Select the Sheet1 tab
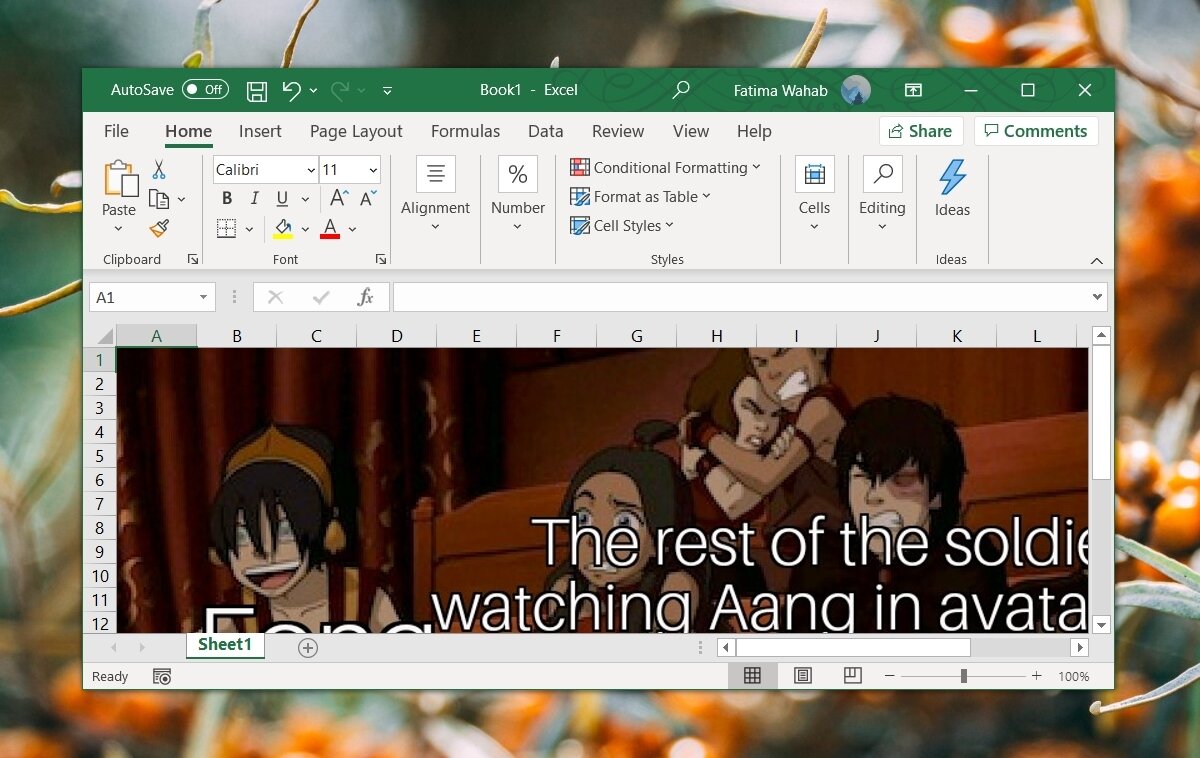This screenshot has width=1200, height=758. pos(224,646)
